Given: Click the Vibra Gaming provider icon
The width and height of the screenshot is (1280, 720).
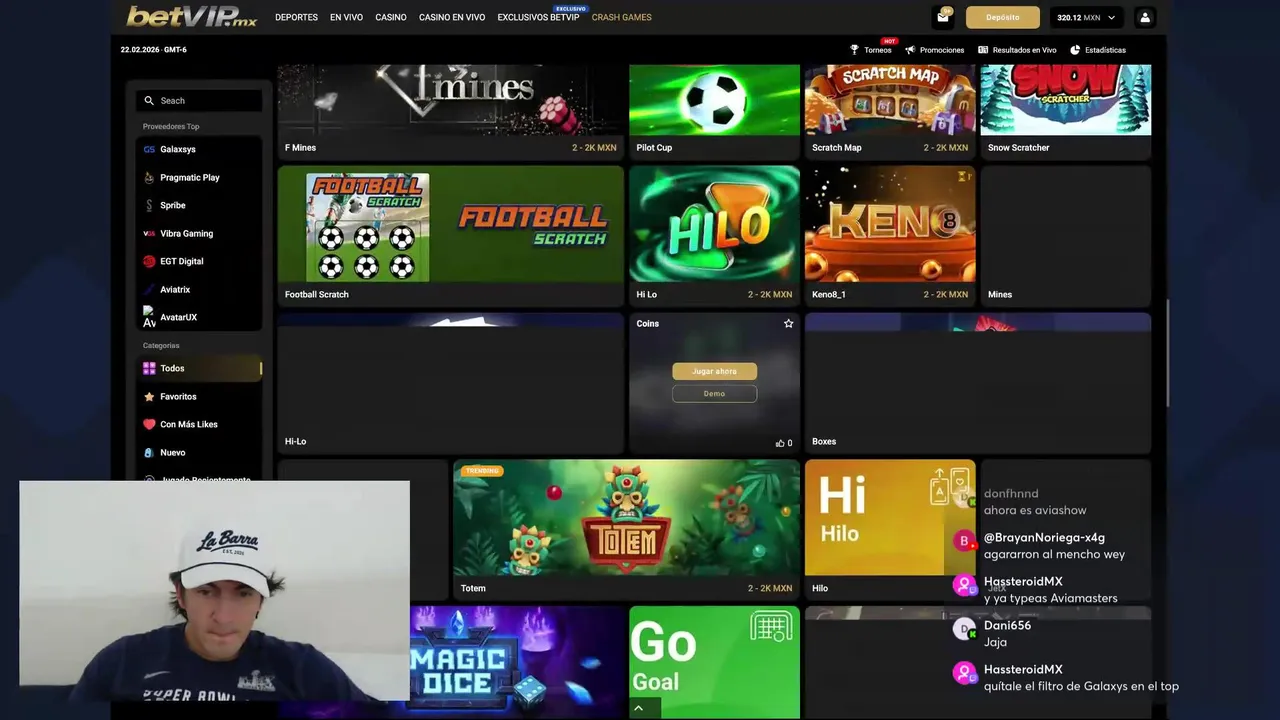Looking at the screenshot, I should [149, 233].
